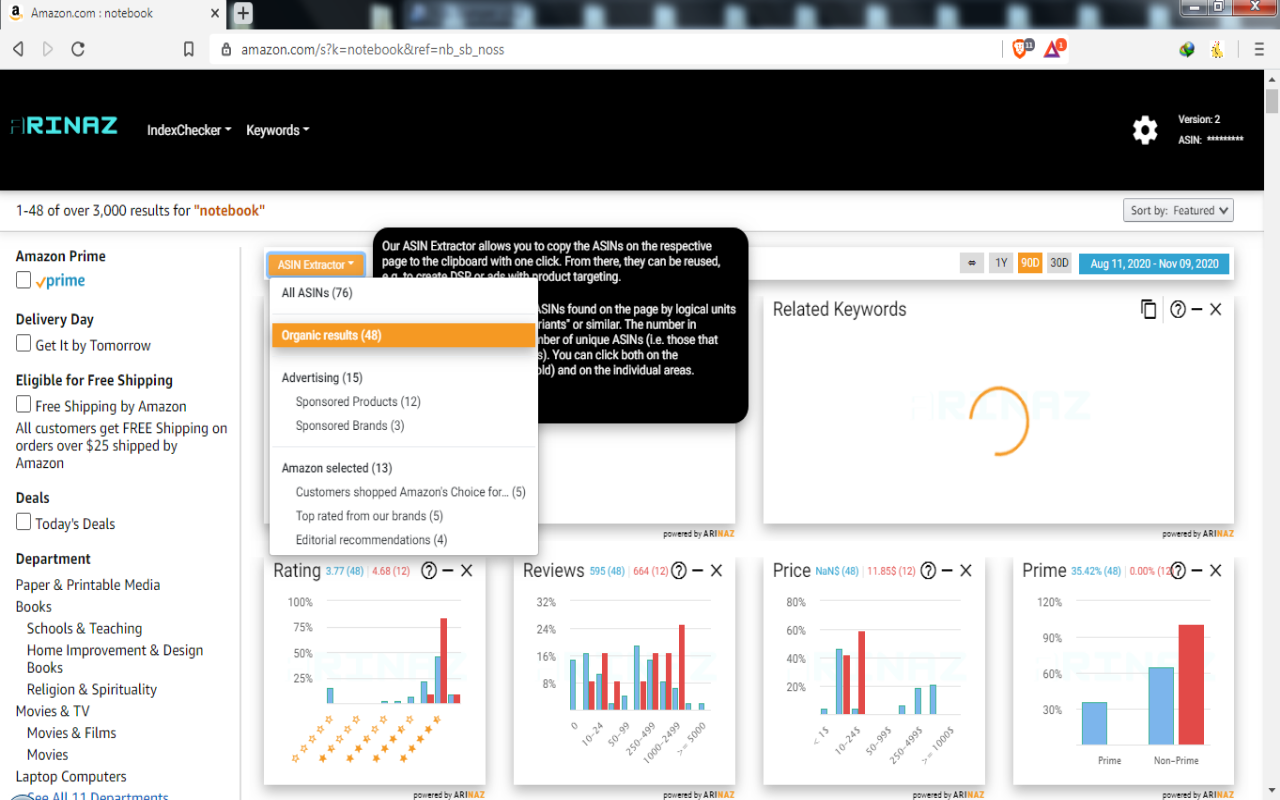This screenshot has width=1280, height=800.
Task: Open the Movies & TV department link
Action: pos(52,711)
